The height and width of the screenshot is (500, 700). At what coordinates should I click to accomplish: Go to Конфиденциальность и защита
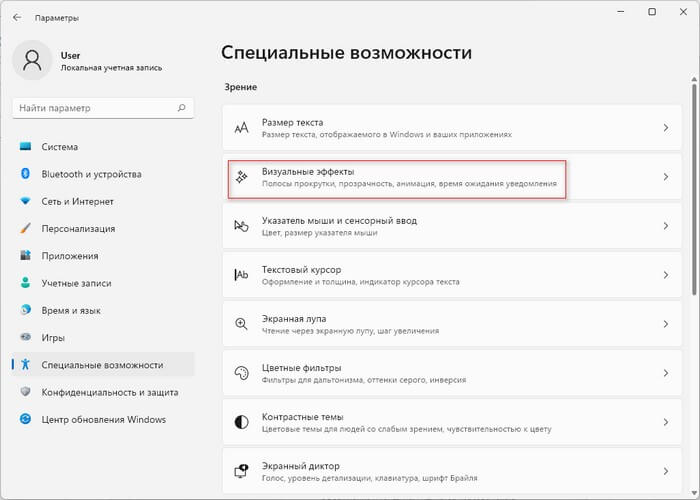110,392
